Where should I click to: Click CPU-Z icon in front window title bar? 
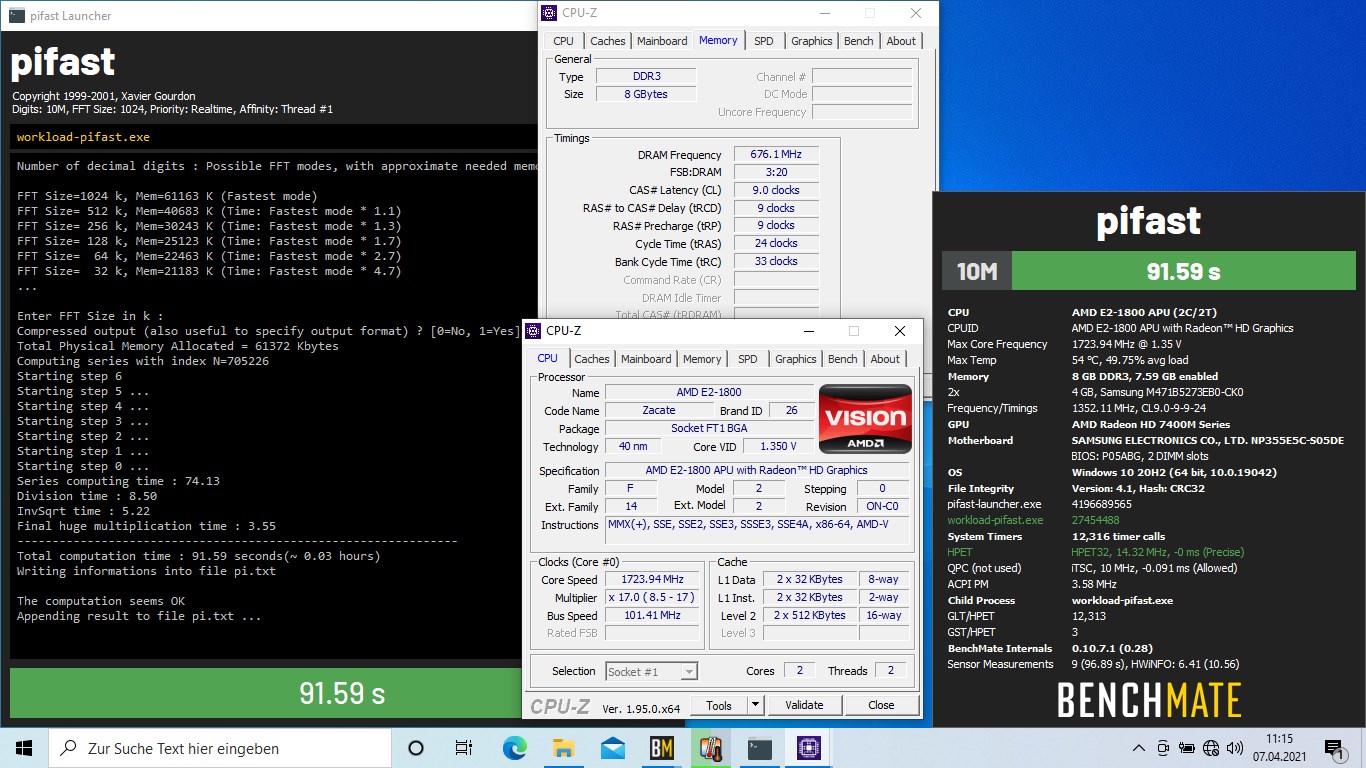[x=533, y=331]
